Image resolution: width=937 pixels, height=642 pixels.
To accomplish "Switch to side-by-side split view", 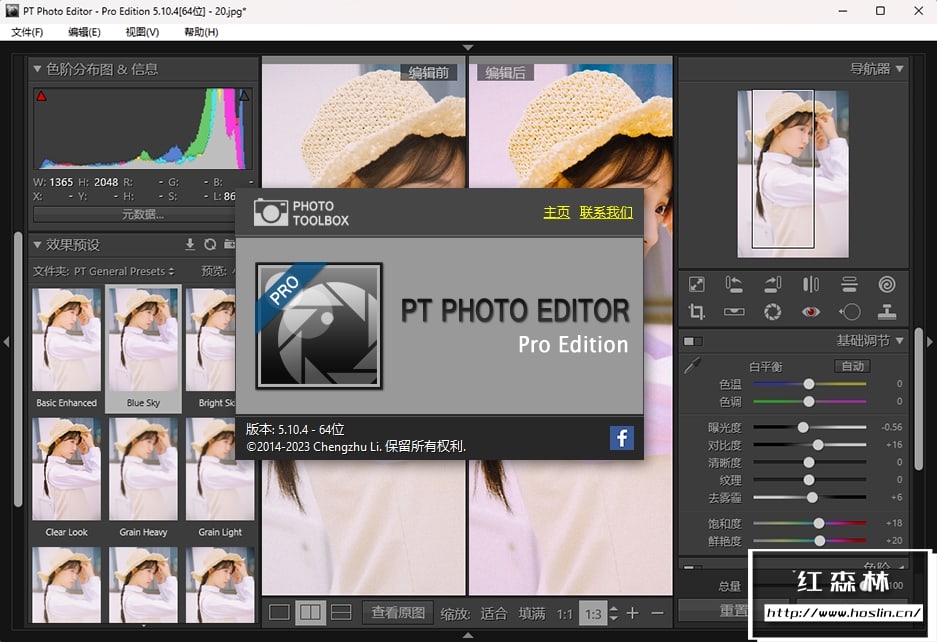I will point(310,612).
